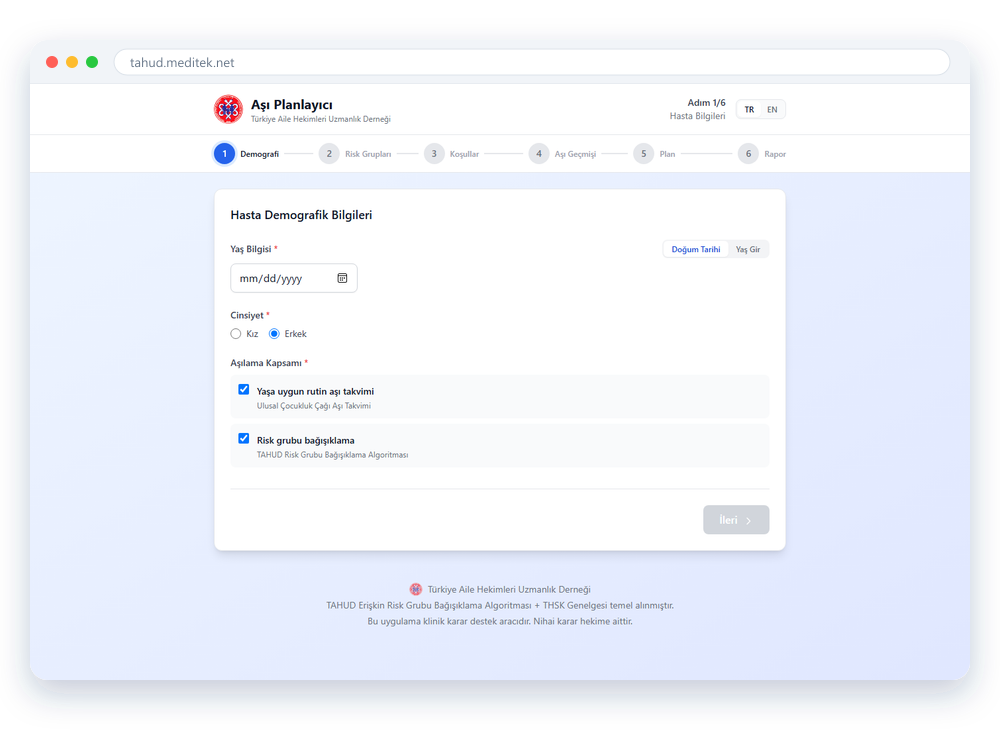Click the step 5 Plan circle
This screenshot has height=738, width=1000.
click(x=643, y=154)
